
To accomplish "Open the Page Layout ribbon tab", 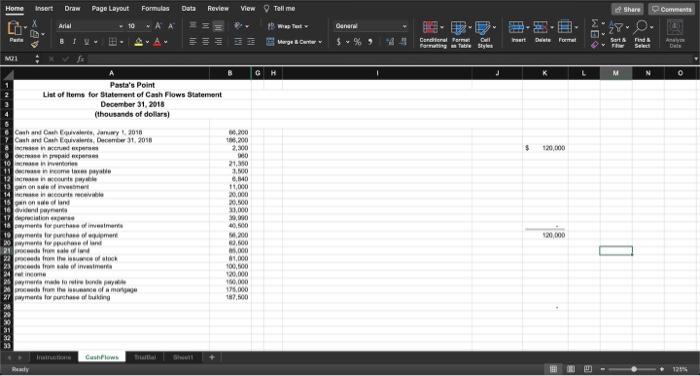I will pos(110,8).
